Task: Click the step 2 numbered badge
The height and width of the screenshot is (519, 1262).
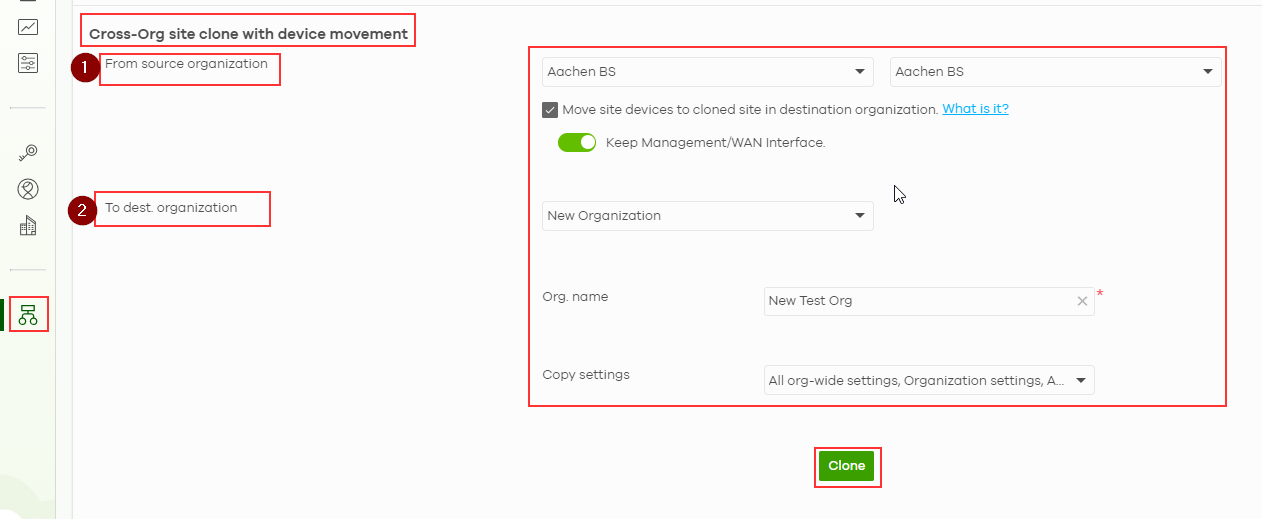Action: 82,211
